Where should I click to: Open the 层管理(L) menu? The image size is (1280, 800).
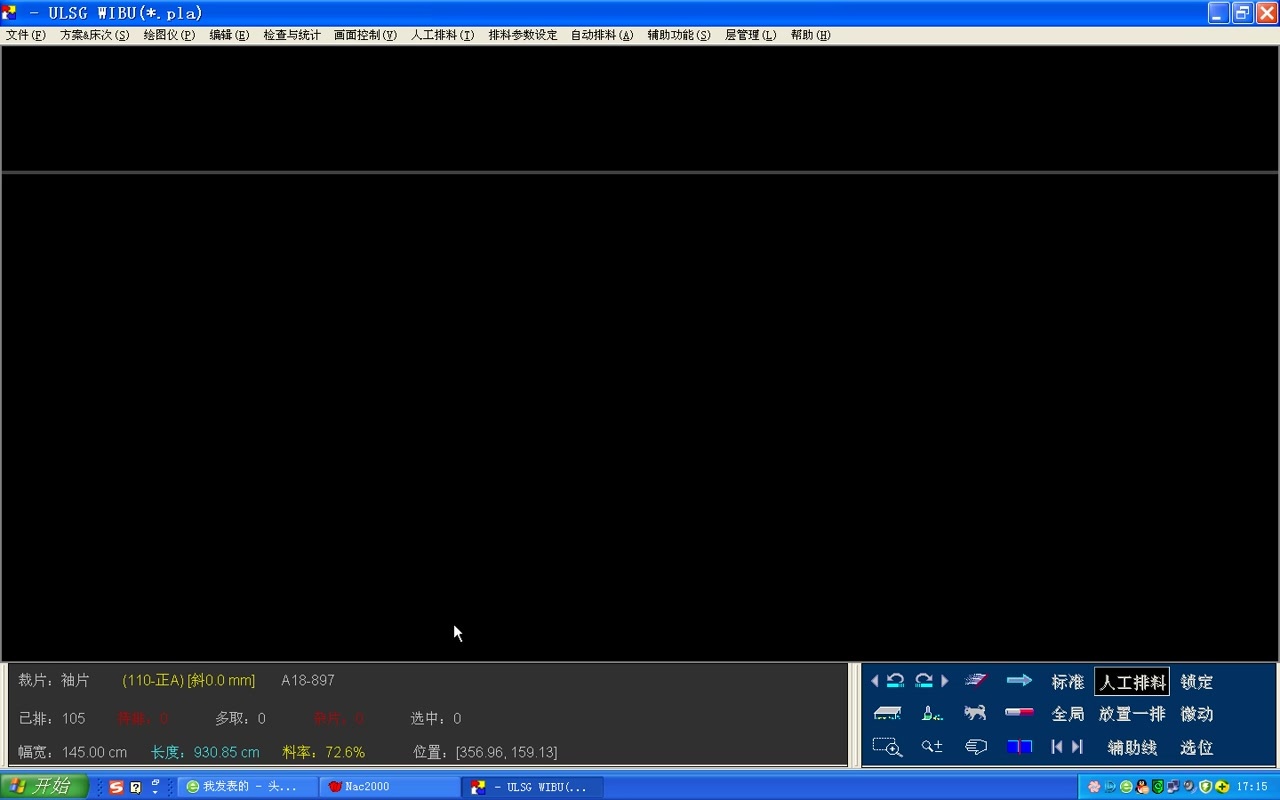click(x=750, y=35)
